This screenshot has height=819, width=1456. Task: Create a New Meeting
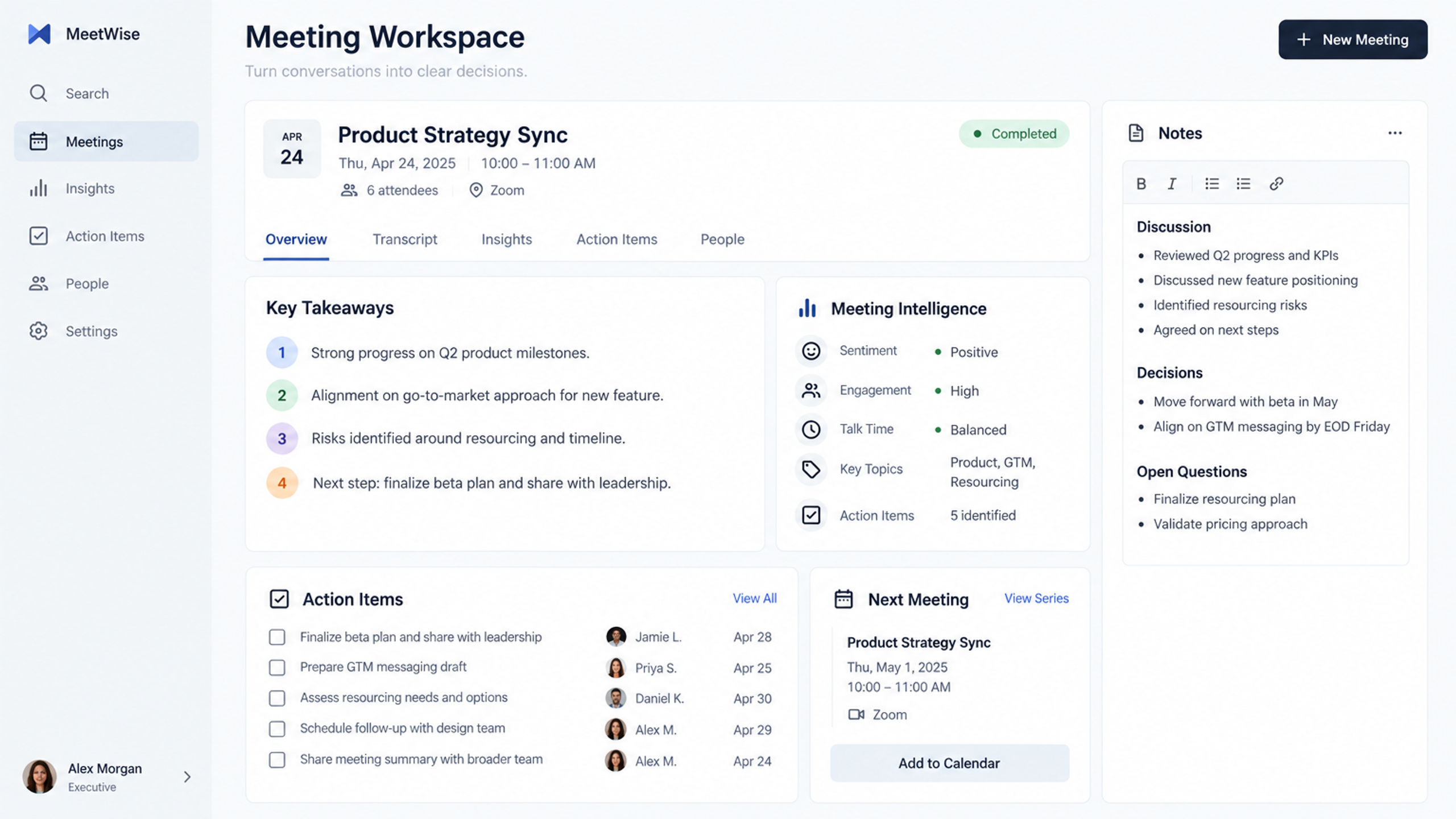1352,40
